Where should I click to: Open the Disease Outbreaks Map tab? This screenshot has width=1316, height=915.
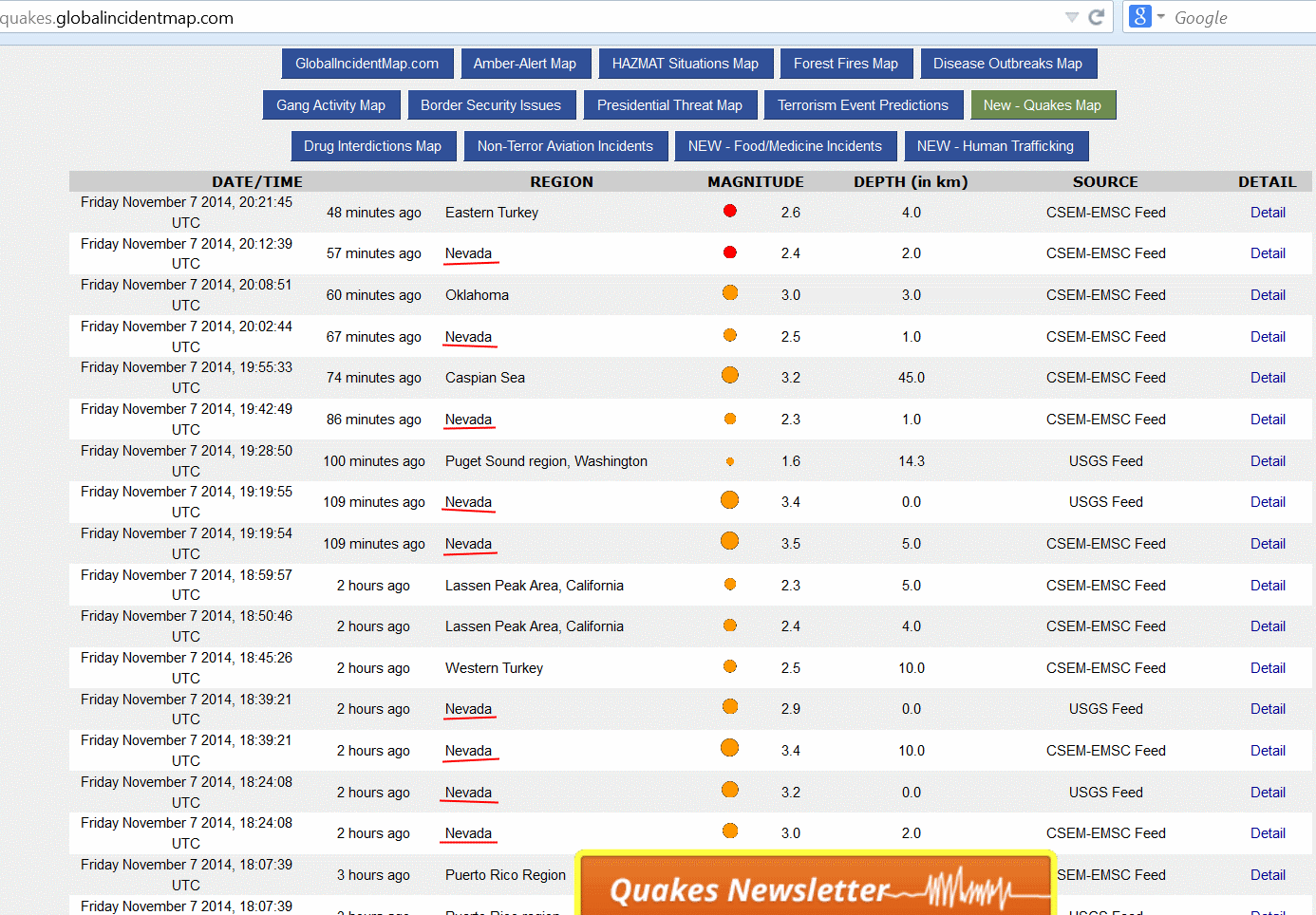point(1008,64)
